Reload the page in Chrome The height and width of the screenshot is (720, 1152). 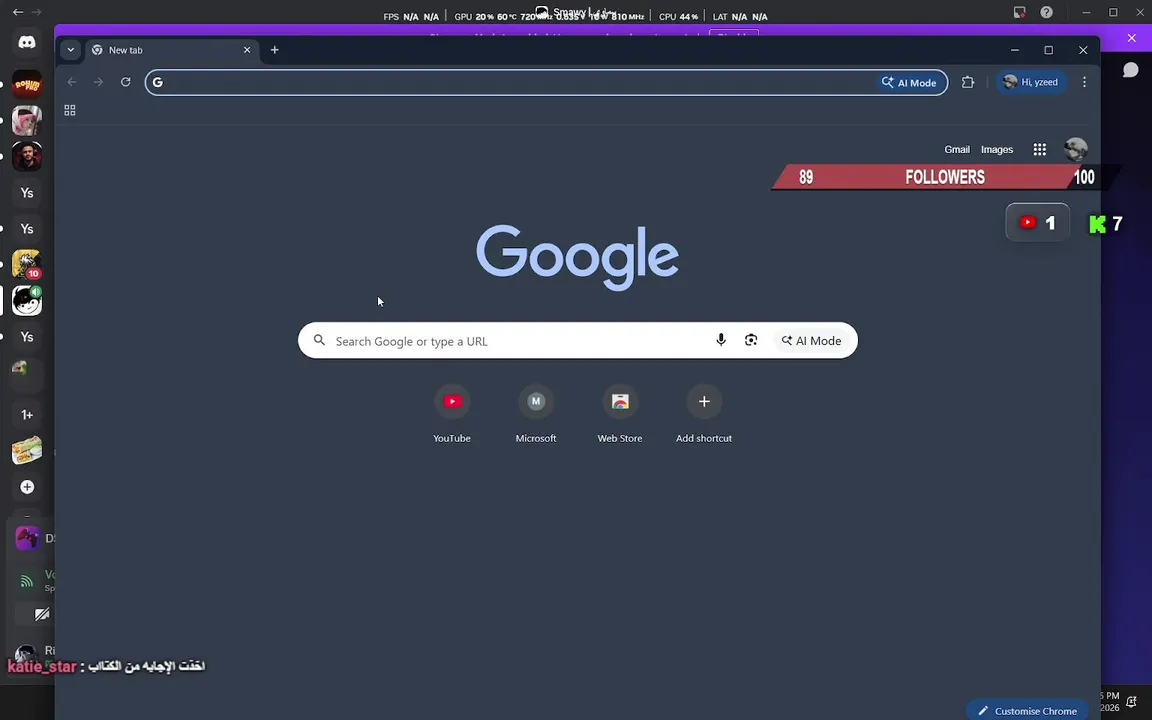coord(126,82)
